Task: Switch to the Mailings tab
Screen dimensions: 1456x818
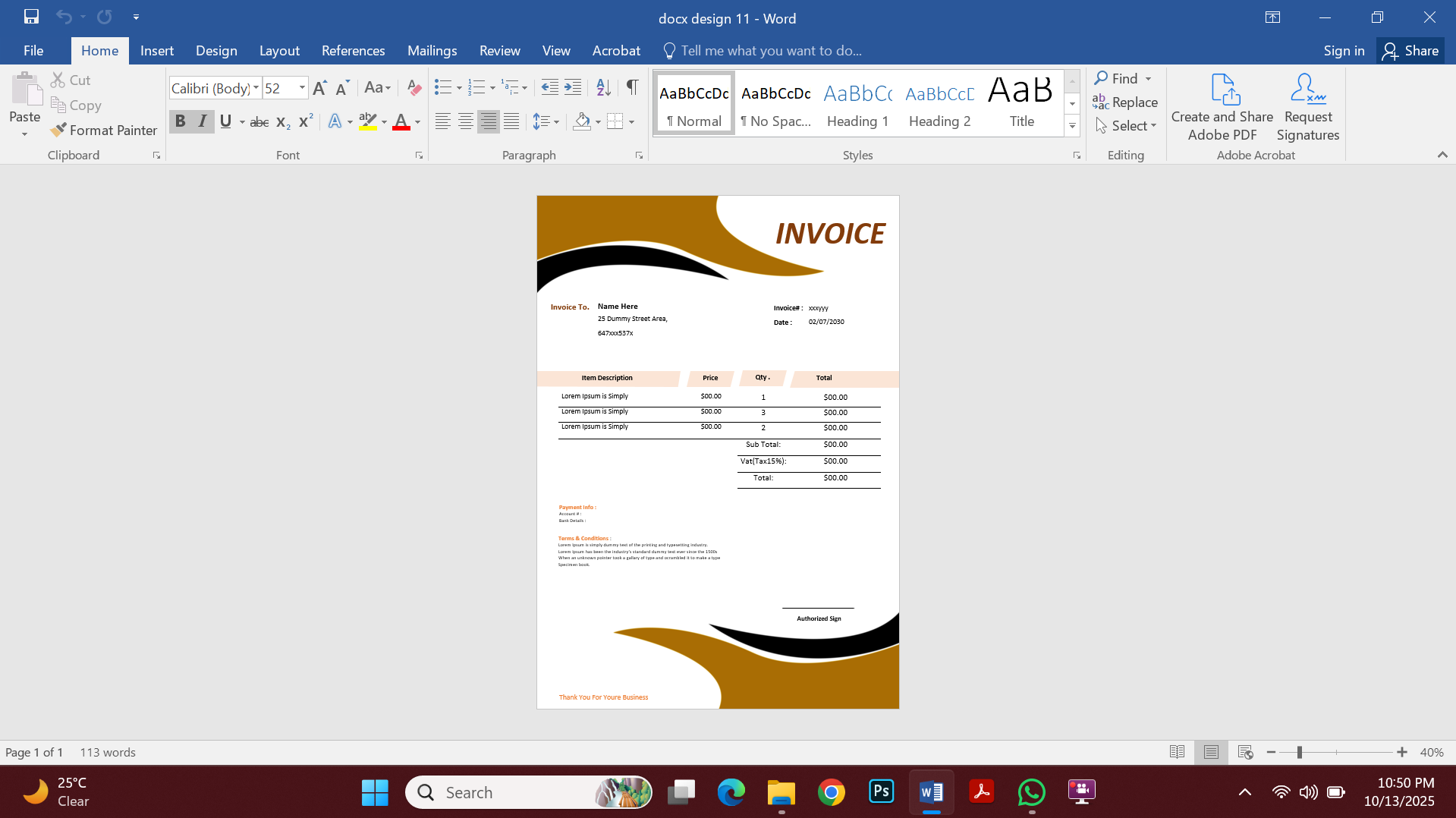Action: [432, 50]
